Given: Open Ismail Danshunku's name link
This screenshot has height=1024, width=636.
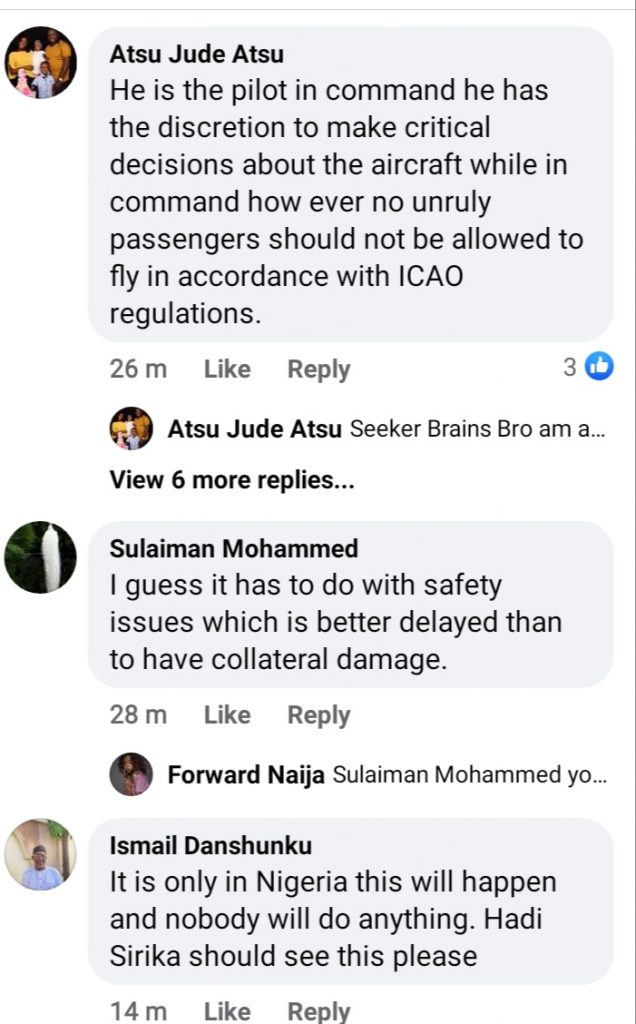Looking at the screenshot, I should (210, 845).
